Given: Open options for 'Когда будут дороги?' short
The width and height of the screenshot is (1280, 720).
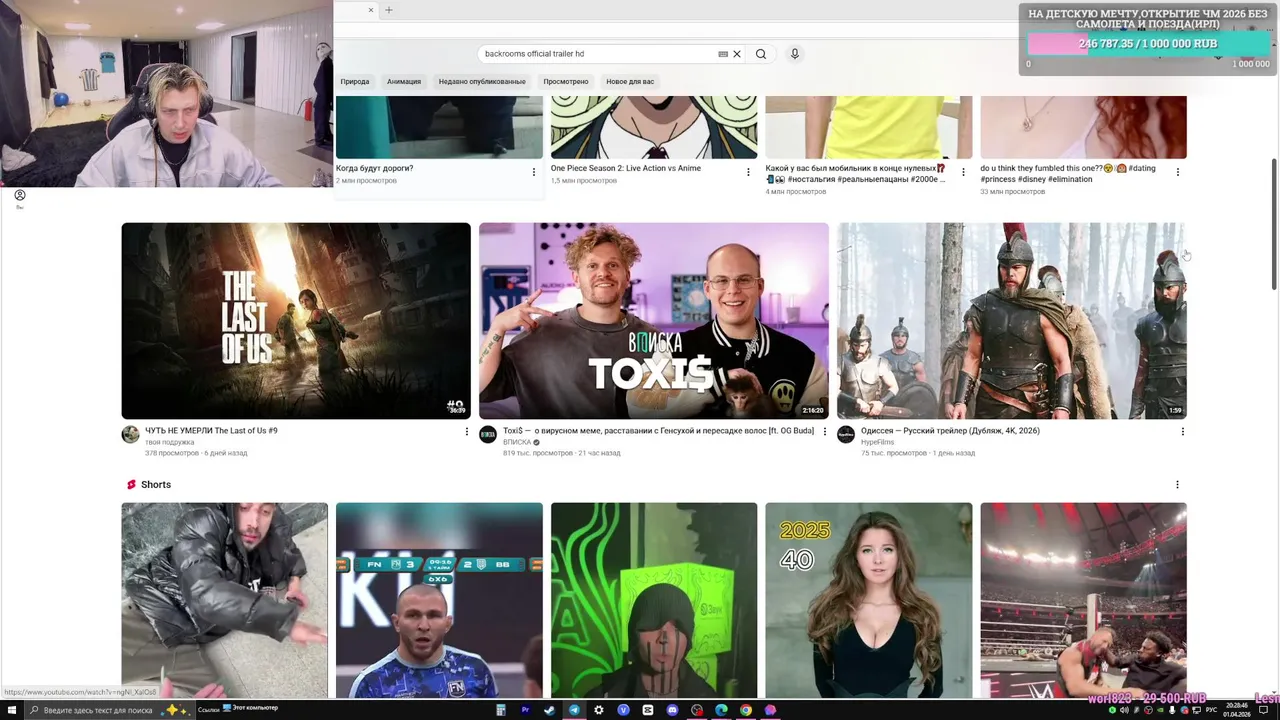Looking at the screenshot, I should coord(533,172).
